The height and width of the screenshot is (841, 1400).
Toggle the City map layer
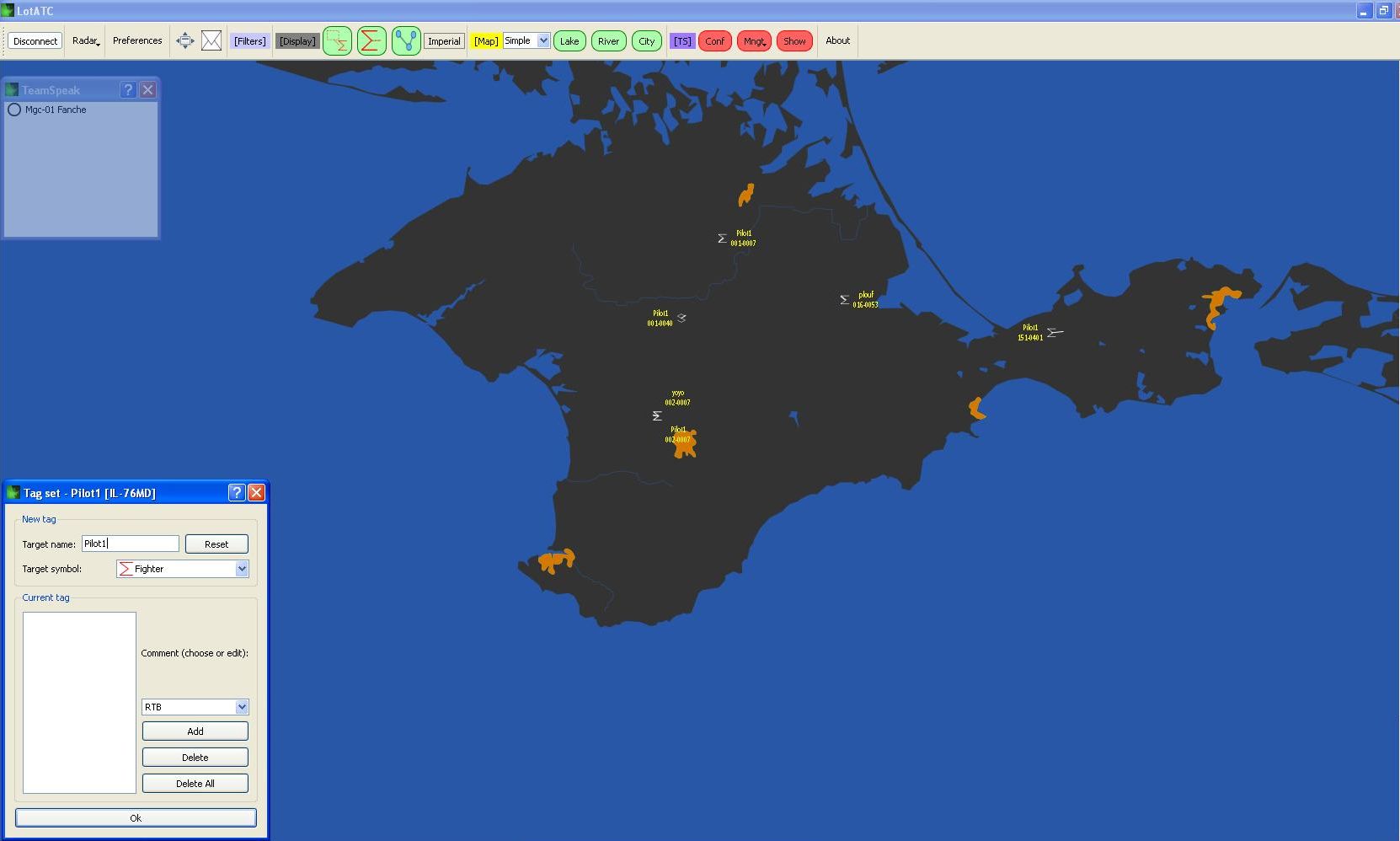coord(646,41)
